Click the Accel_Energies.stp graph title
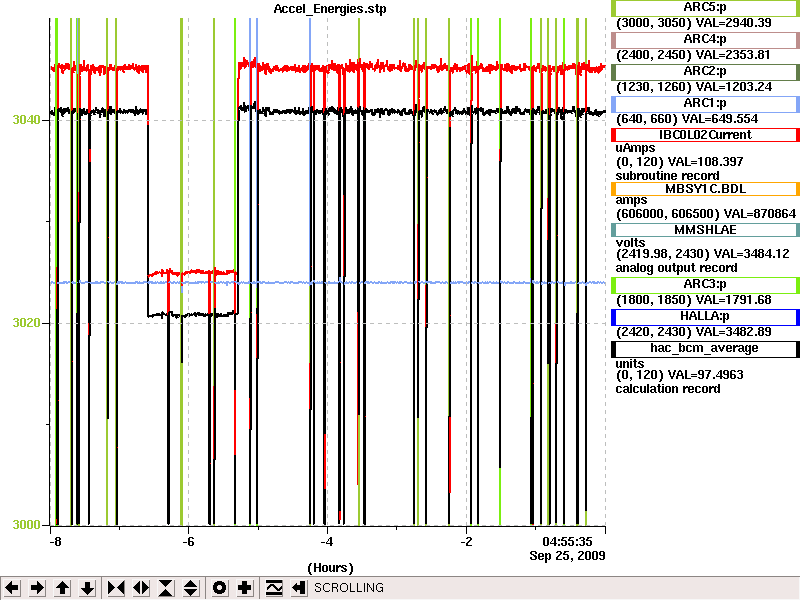Viewport: 800px width, 600px height. pyautogui.click(x=330, y=9)
